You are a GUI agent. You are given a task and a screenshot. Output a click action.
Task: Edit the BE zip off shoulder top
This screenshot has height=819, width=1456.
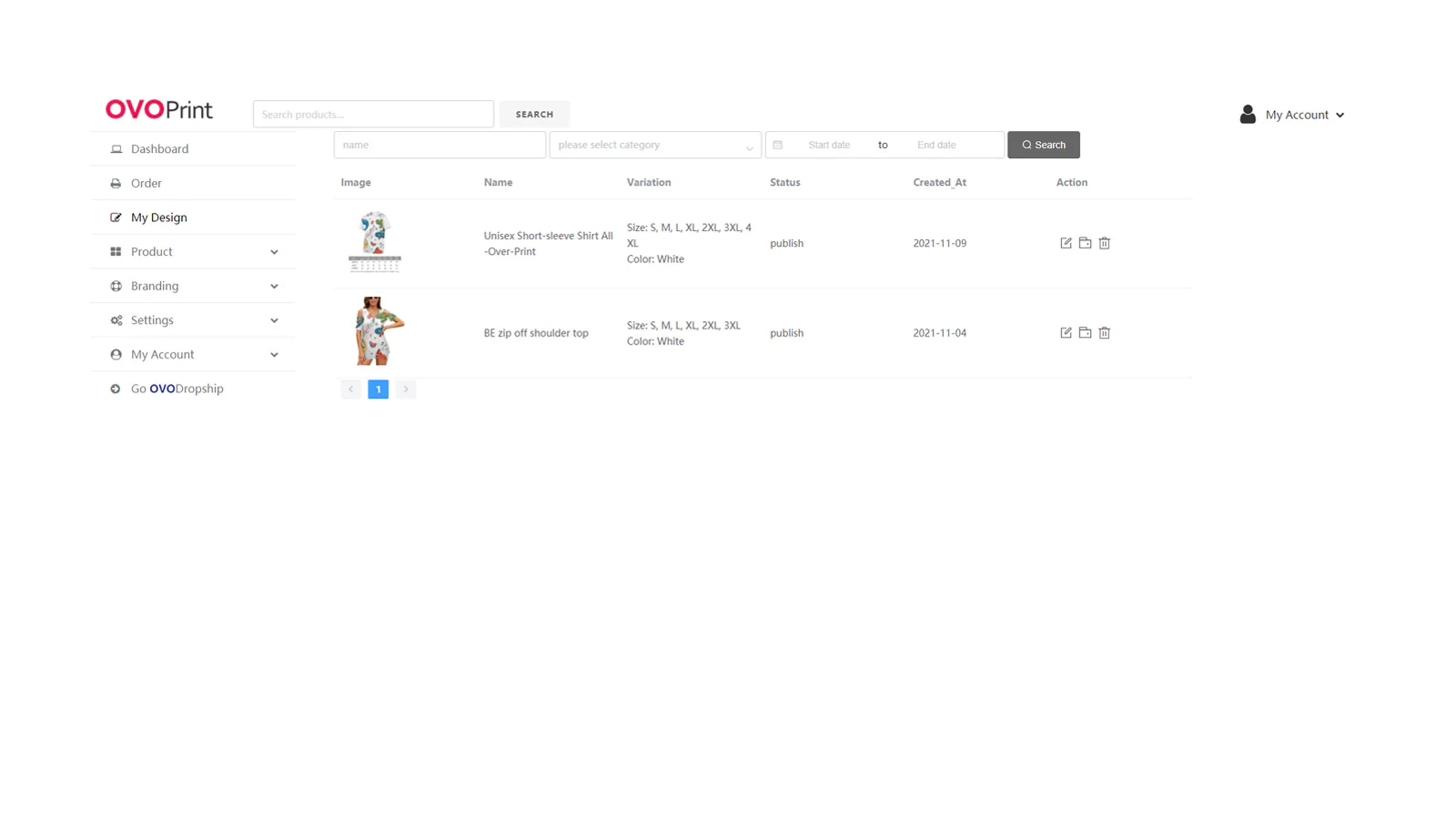click(x=1066, y=333)
